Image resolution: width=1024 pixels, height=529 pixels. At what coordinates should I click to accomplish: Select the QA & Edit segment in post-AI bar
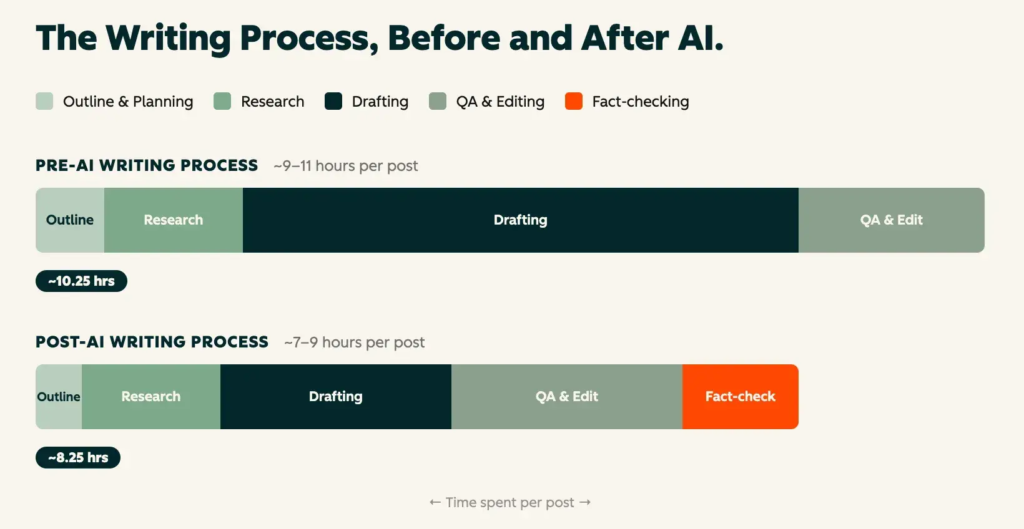(567, 396)
